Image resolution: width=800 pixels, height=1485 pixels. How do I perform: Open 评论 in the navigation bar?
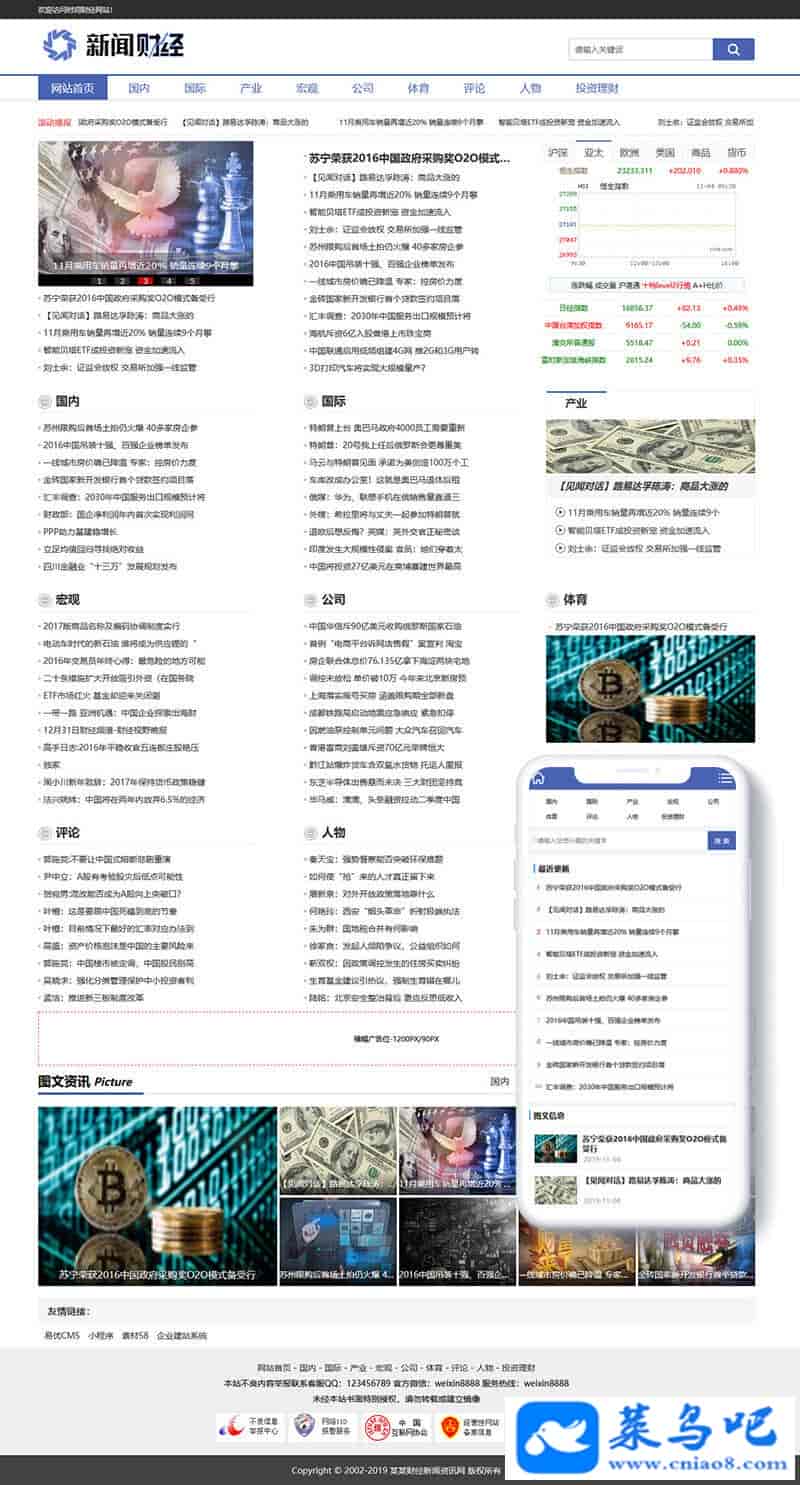(x=474, y=88)
